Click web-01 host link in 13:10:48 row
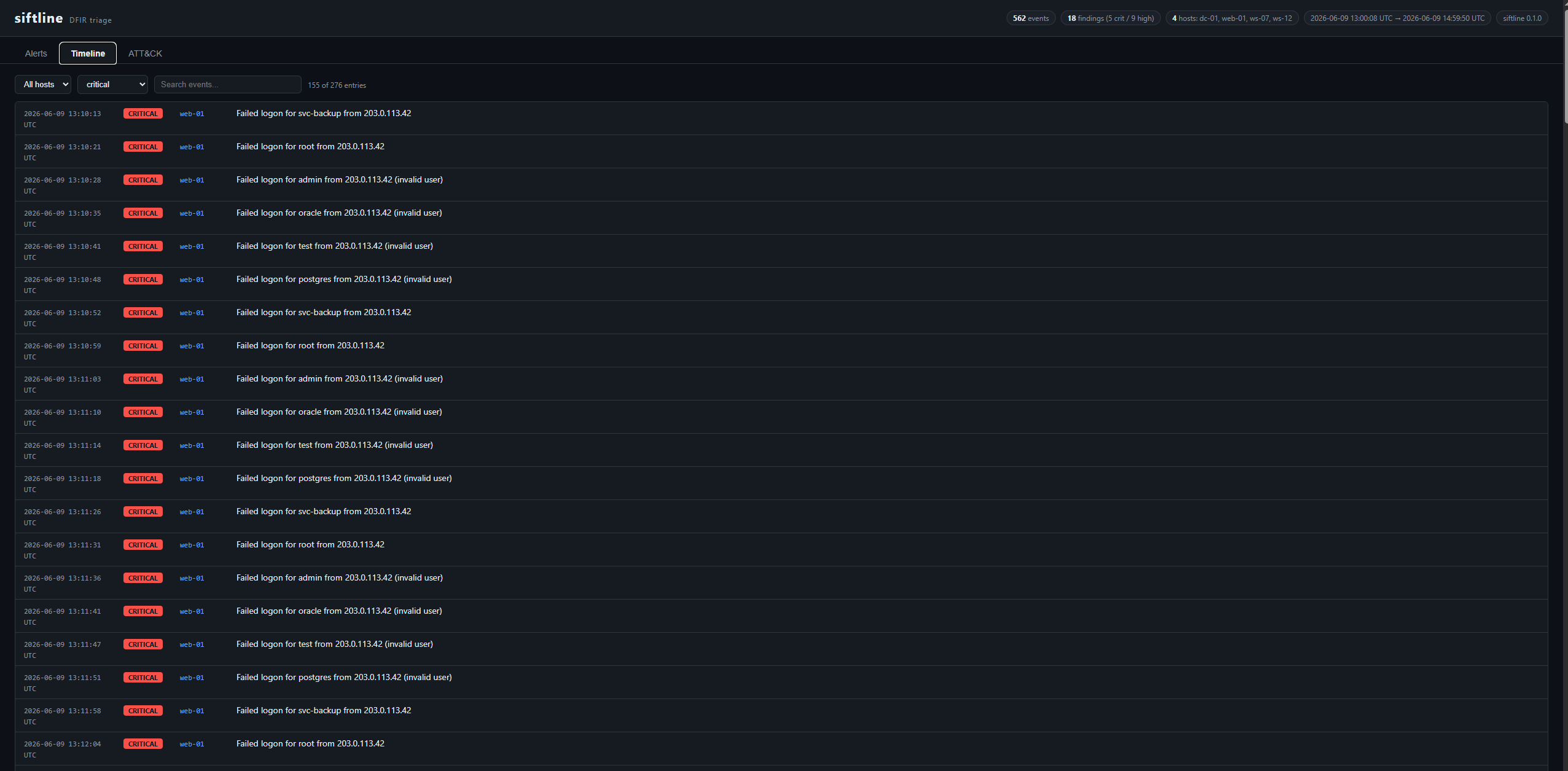1568x771 pixels. [x=192, y=280]
